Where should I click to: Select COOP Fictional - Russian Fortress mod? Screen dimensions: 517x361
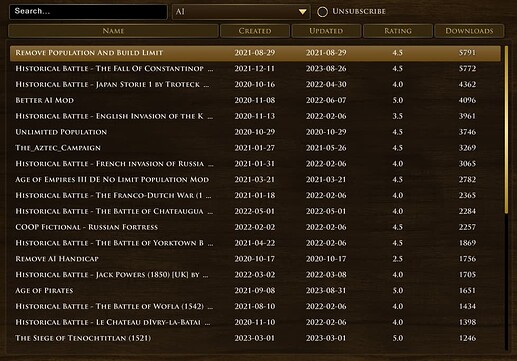click(255, 227)
